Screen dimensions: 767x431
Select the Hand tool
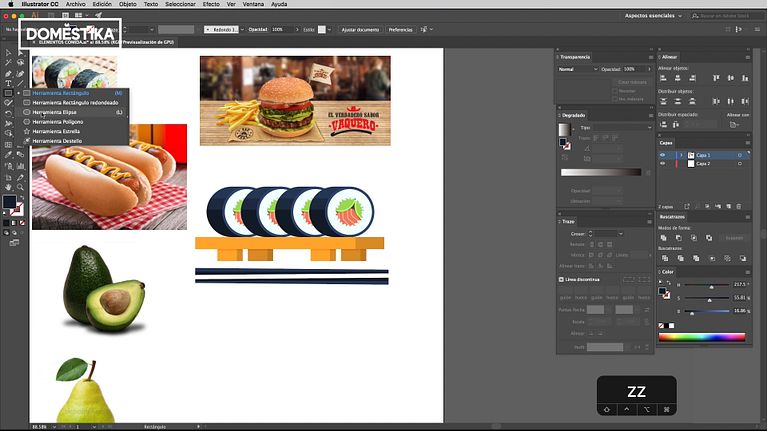tap(8, 187)
